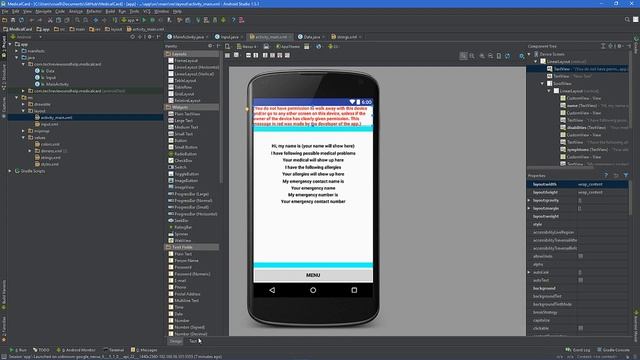Expand the mipmap folder in project tree

pos(23,131)
